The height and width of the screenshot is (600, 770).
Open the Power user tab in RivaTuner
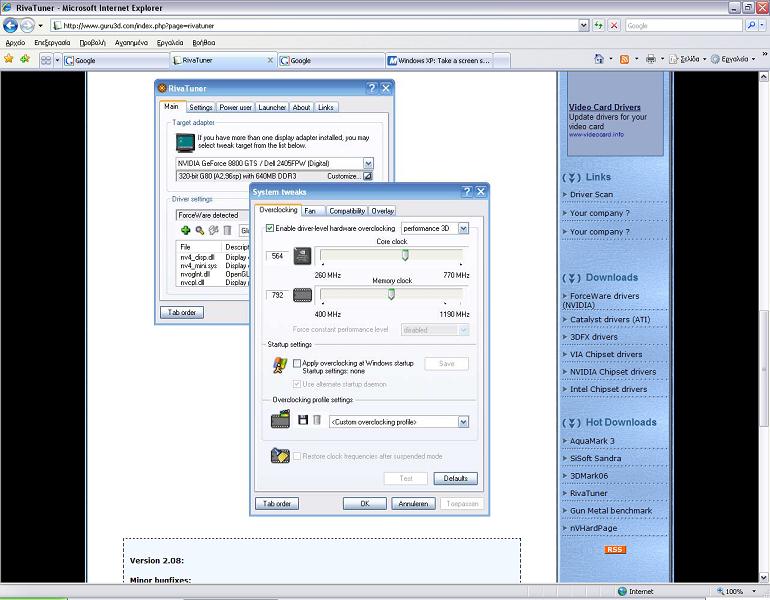click(x=235, y=107)
